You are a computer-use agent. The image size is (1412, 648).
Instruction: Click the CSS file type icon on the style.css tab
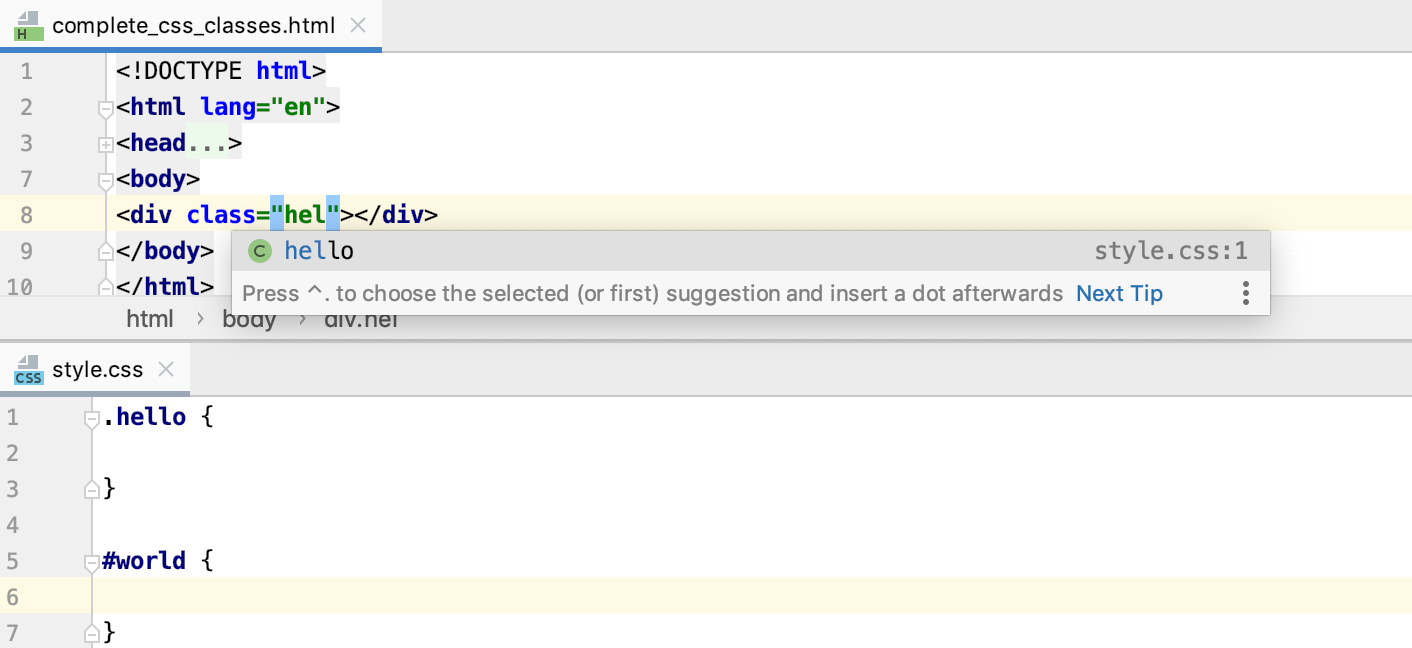[x=28, y=369]
